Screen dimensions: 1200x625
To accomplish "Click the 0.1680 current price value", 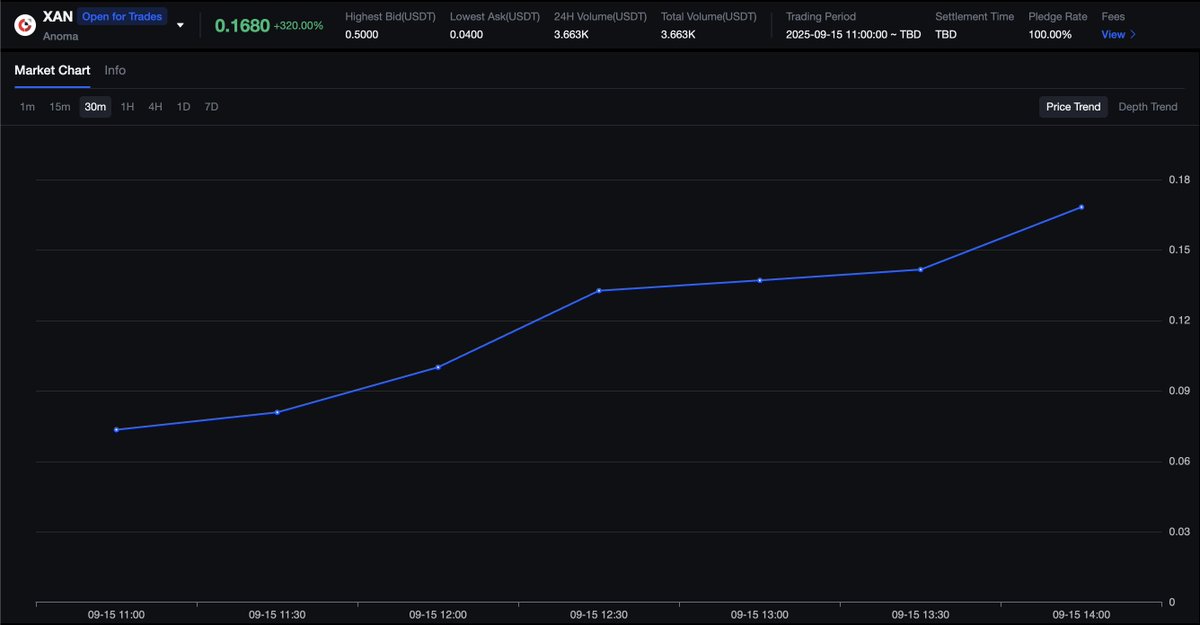I will (242, 25).
